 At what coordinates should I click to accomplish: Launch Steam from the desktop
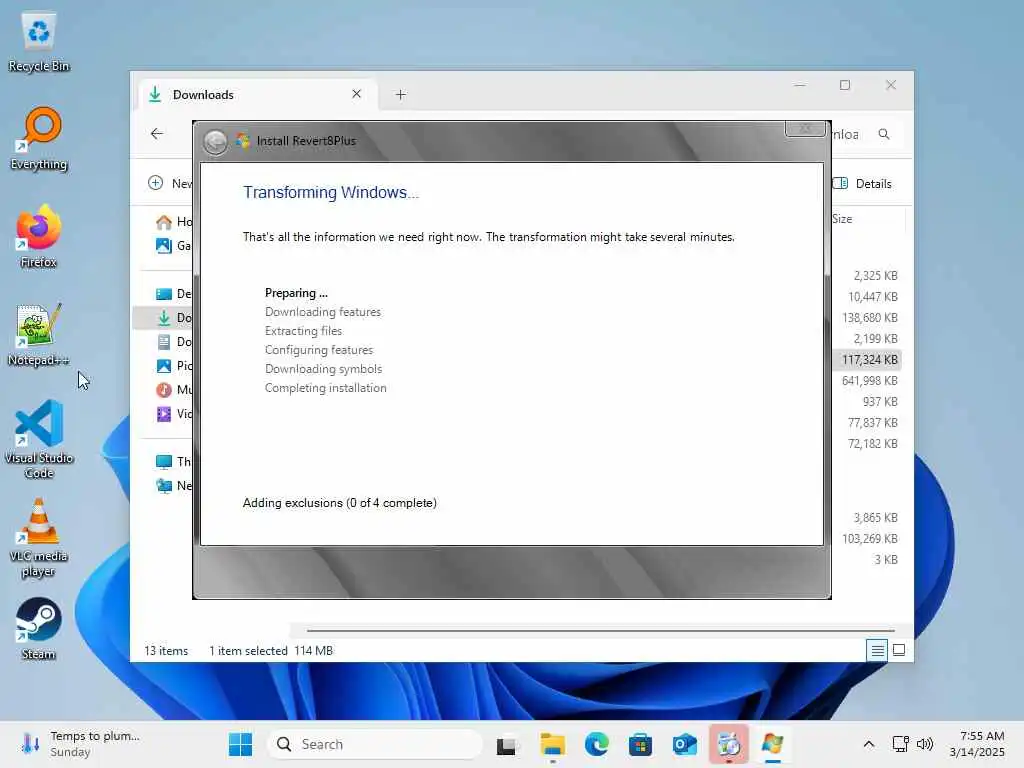pos(39,628)
